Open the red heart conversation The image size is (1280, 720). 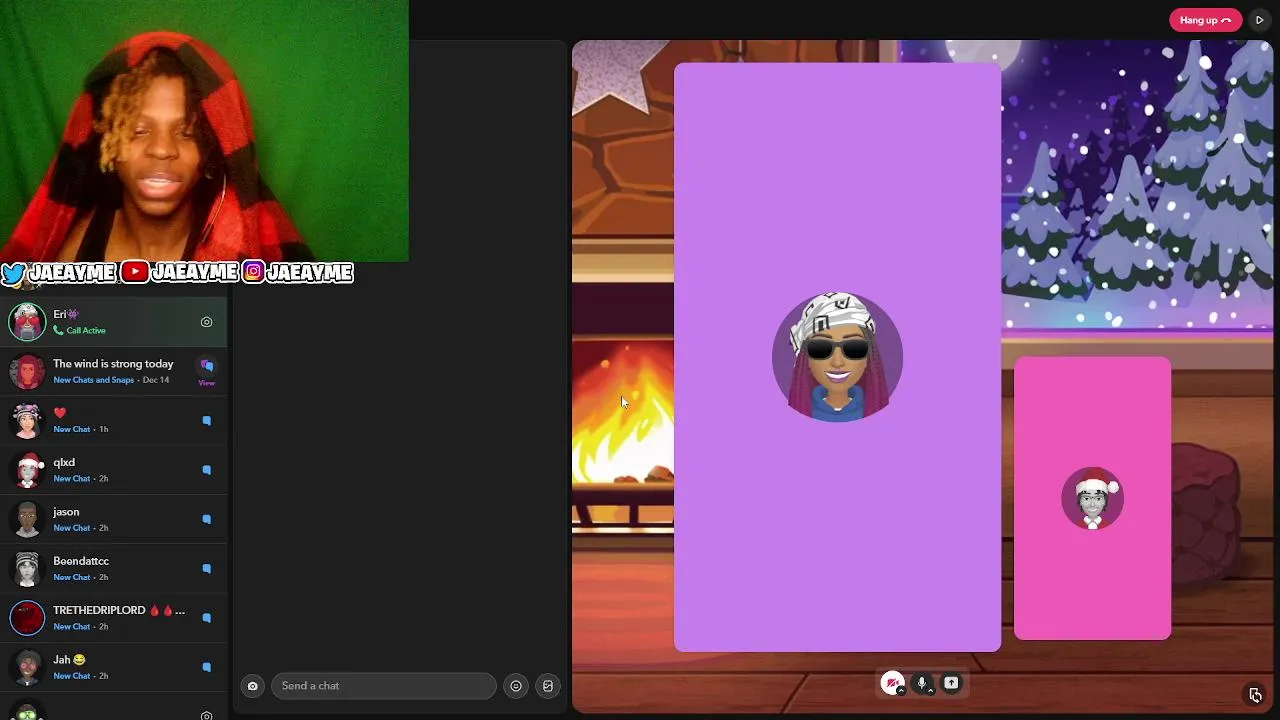pos(113,420)
